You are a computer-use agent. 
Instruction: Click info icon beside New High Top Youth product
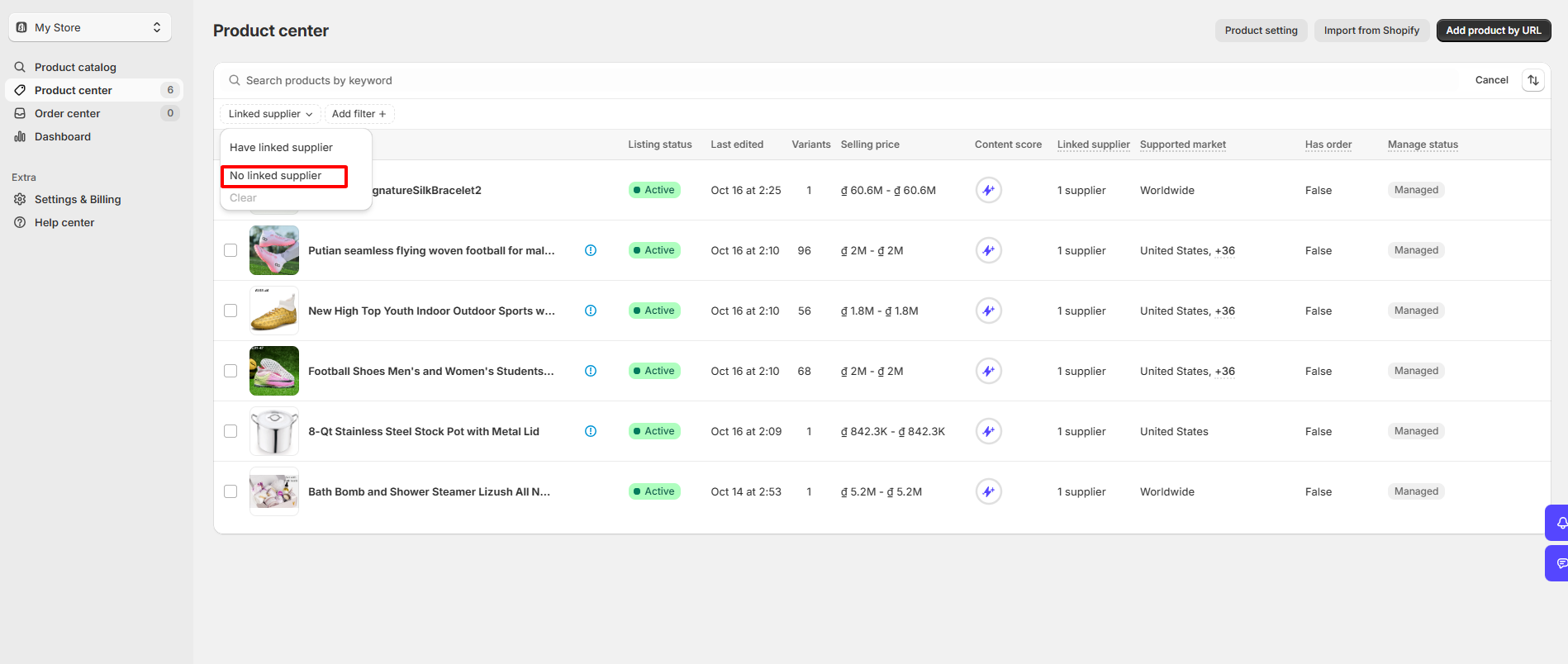pyautogui.click(x=591, y=311)
